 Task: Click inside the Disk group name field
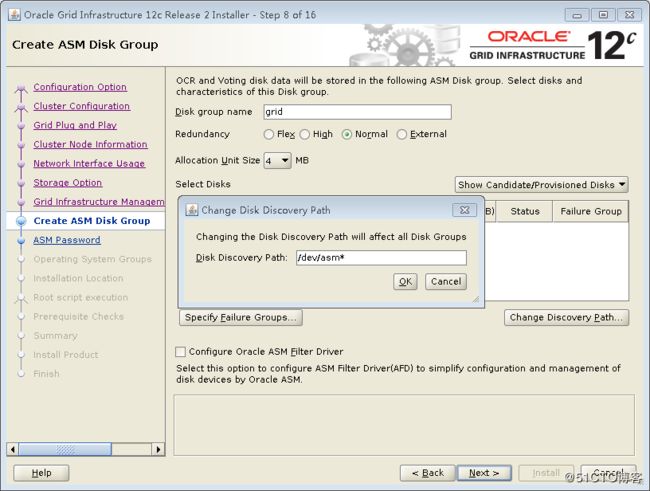(x=357, y=112)
